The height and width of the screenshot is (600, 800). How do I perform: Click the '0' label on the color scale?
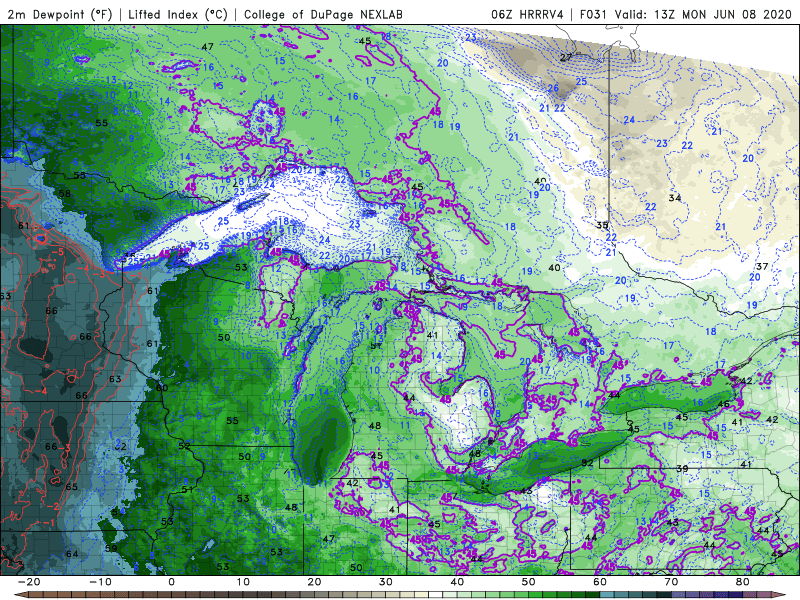click(171, 582)
